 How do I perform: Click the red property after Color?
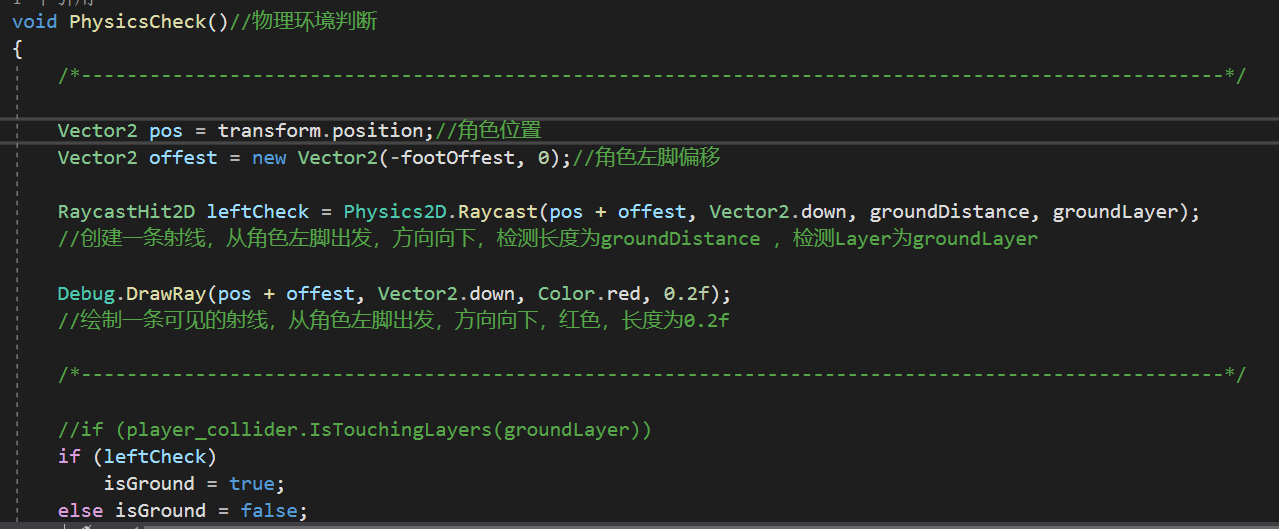click(624, 293)
